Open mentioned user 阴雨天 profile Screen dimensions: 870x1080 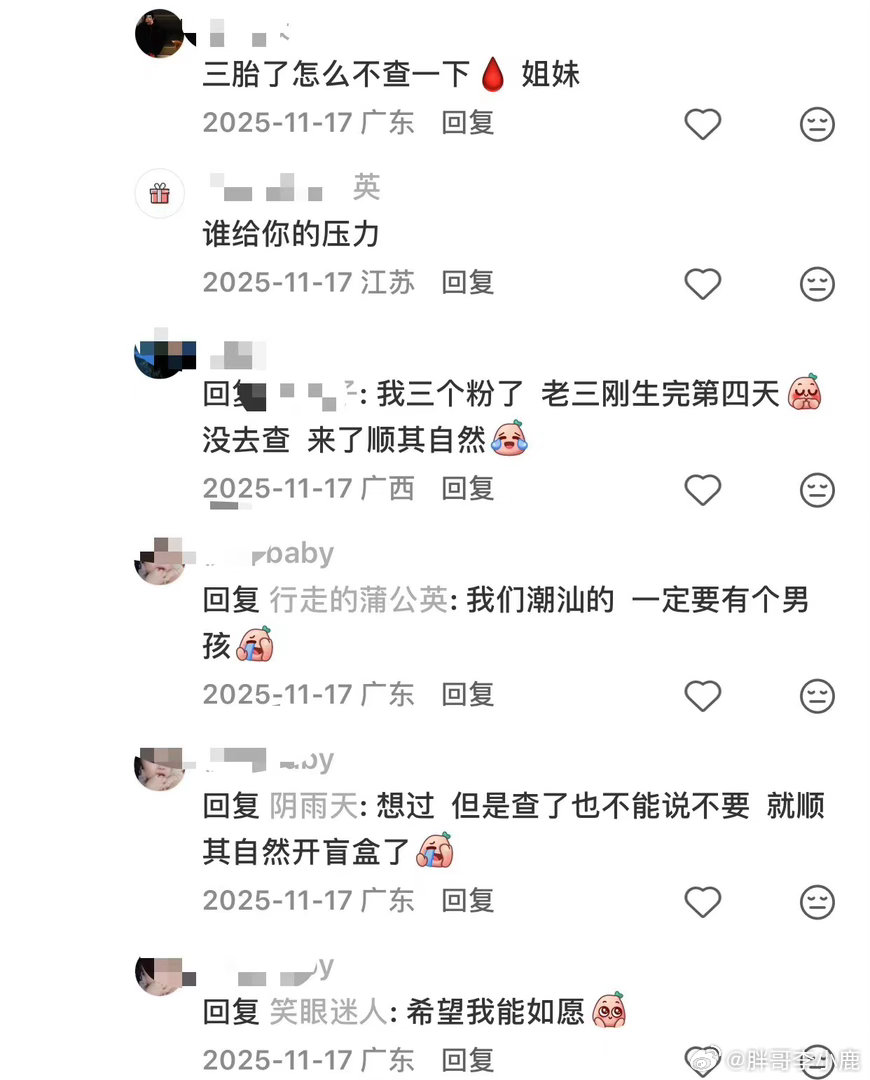coord(313,806)
